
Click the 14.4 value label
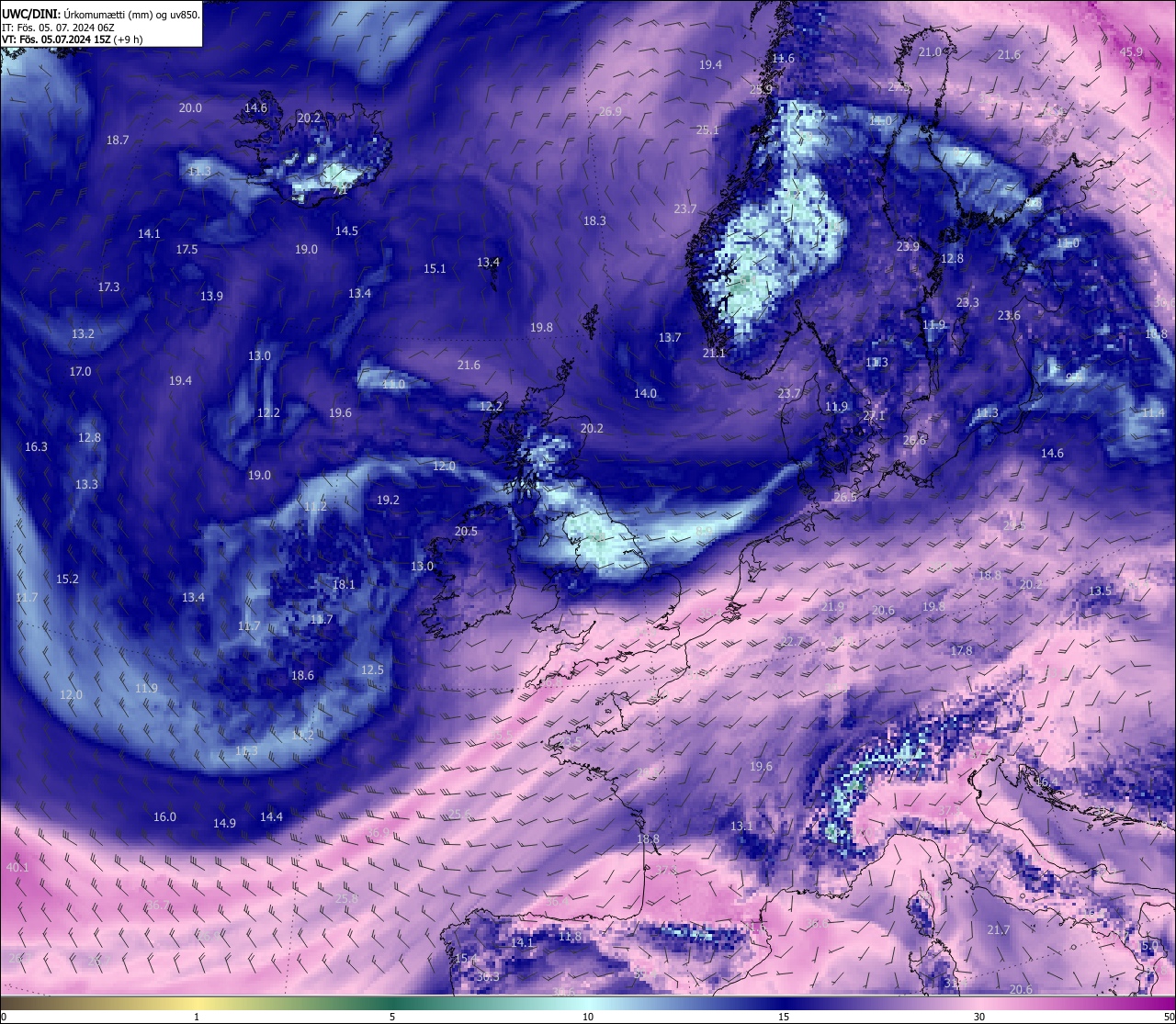click(271, 816)
